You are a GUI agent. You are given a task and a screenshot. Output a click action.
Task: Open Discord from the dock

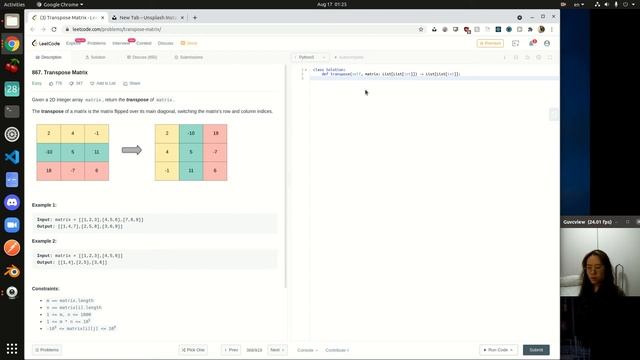coord(12,202)
